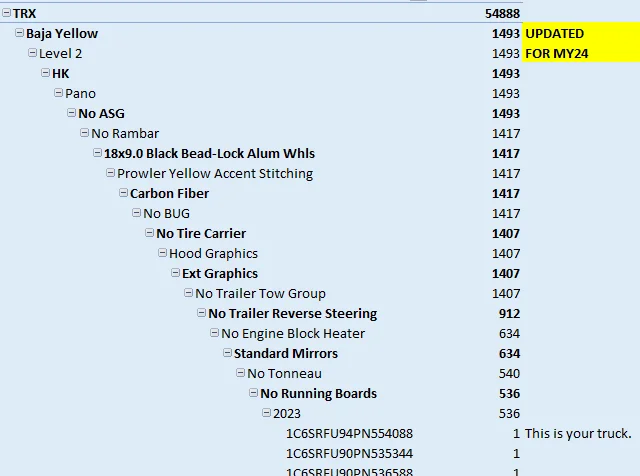
Task: Select the 2023 label cell
Action: (x=287, y=414)
